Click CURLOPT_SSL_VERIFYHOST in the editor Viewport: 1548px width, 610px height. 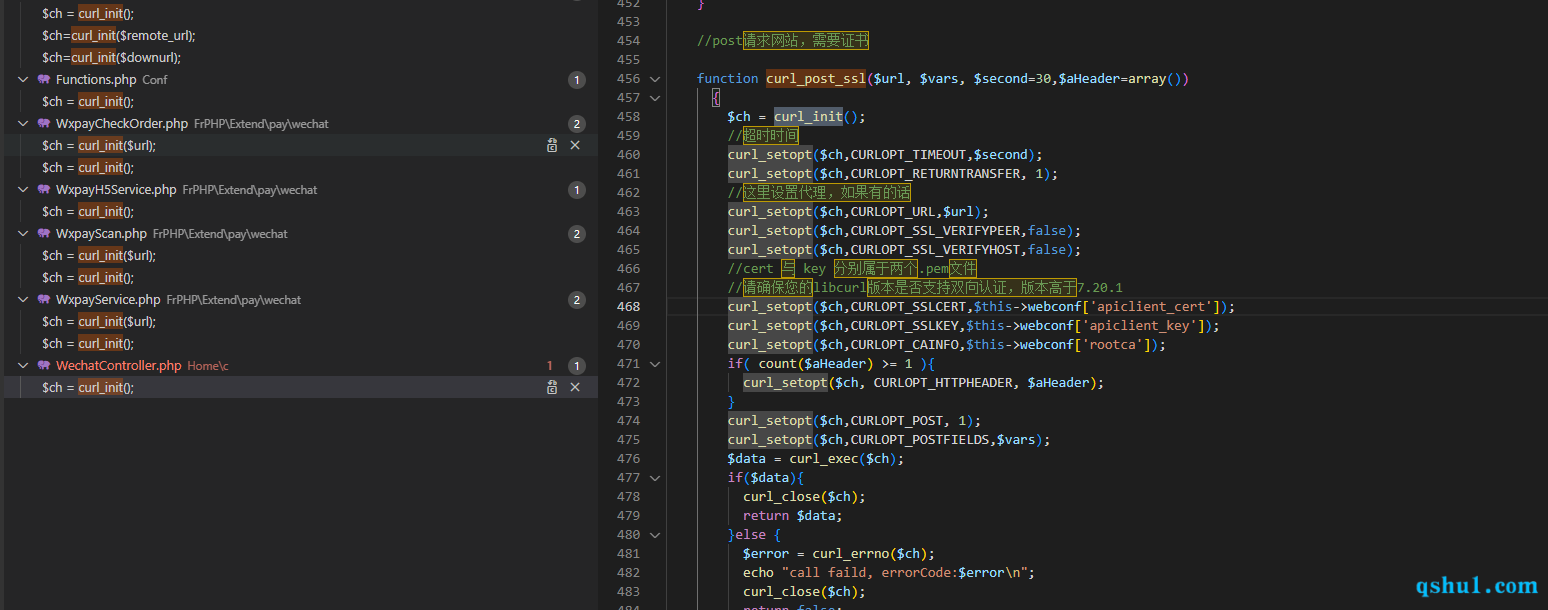coord(936,249)
